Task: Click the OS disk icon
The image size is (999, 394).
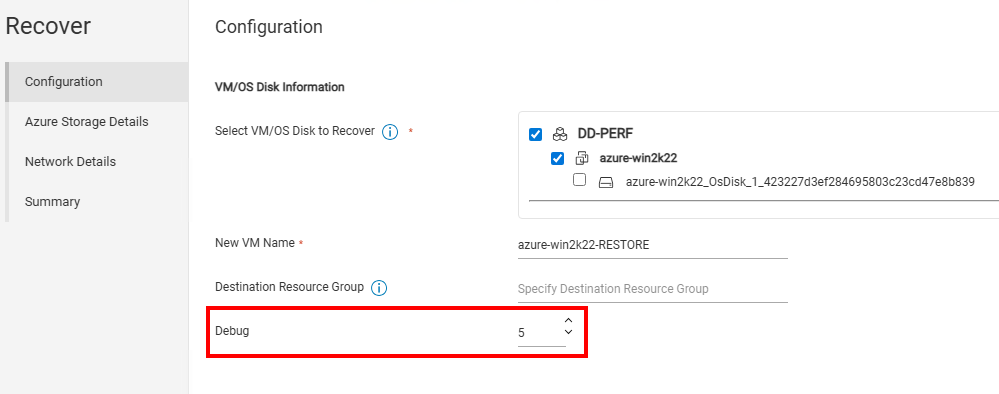Action: (x=606, y=183)
